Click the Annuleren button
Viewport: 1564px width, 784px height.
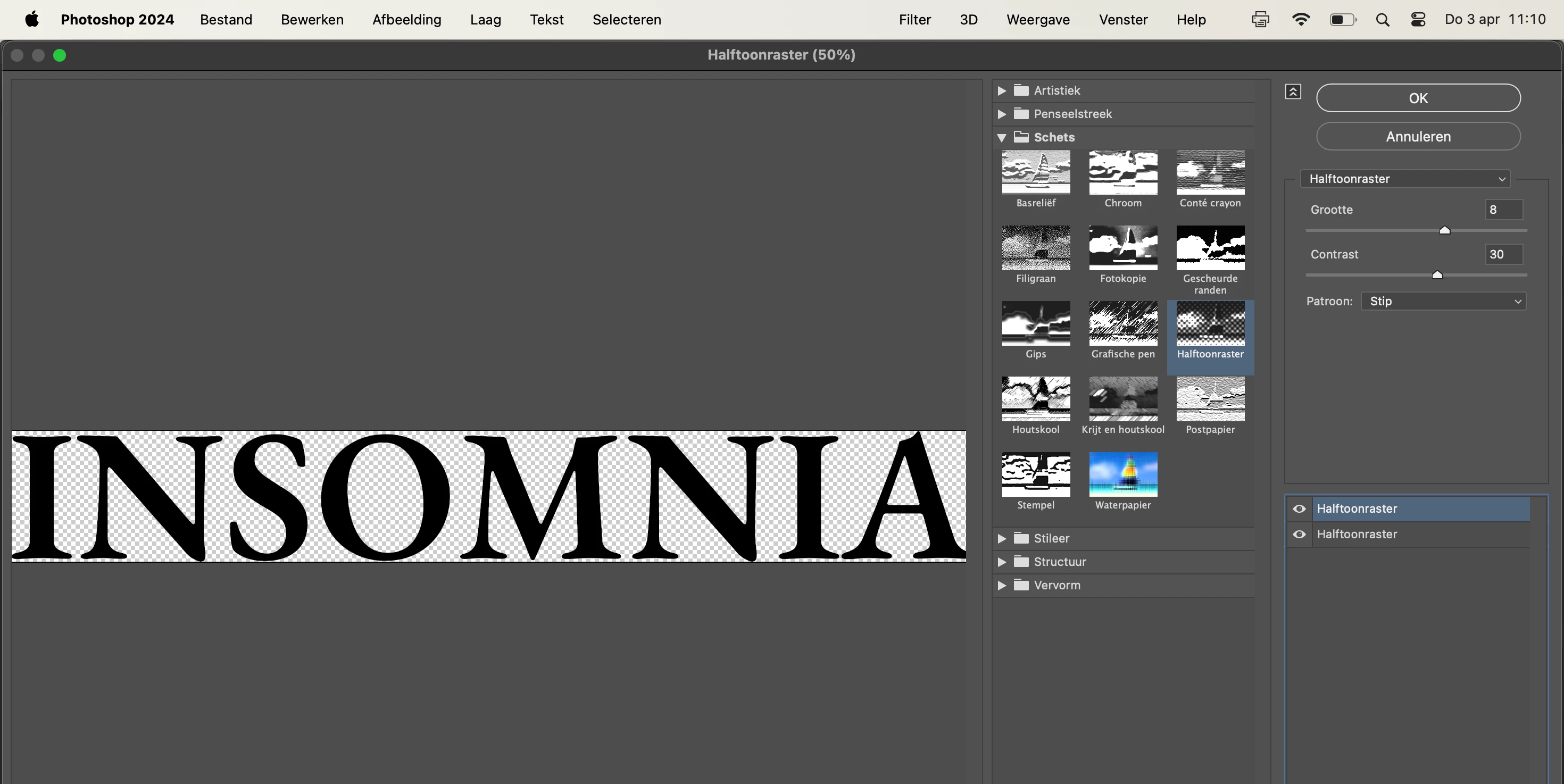pyautogui.click(x=1418, y=137)
